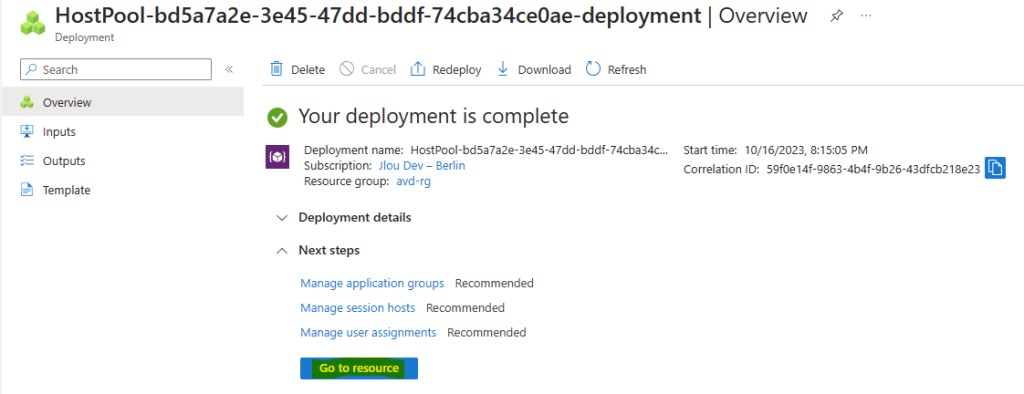The image size is (1024, 394).
Task: Open the avd-rg resource group link
Action: 413,182
